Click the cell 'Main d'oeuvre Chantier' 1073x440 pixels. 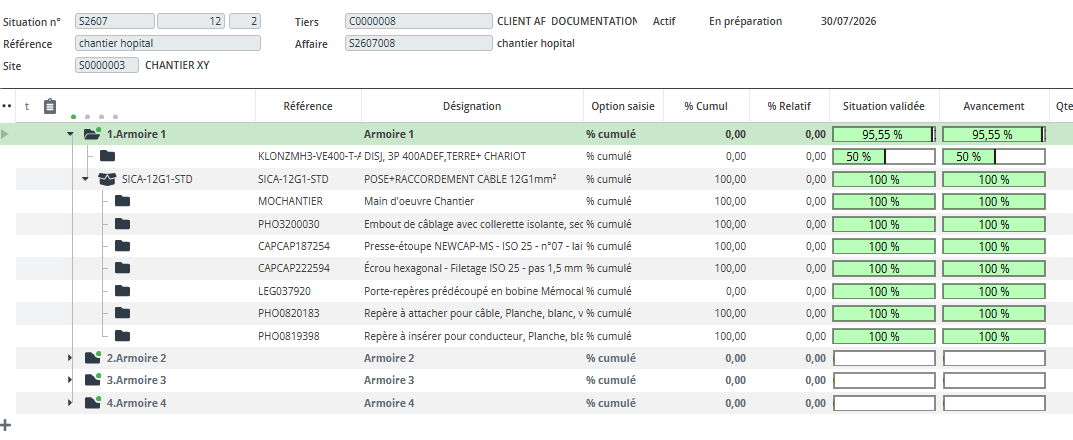coord(419,201)
